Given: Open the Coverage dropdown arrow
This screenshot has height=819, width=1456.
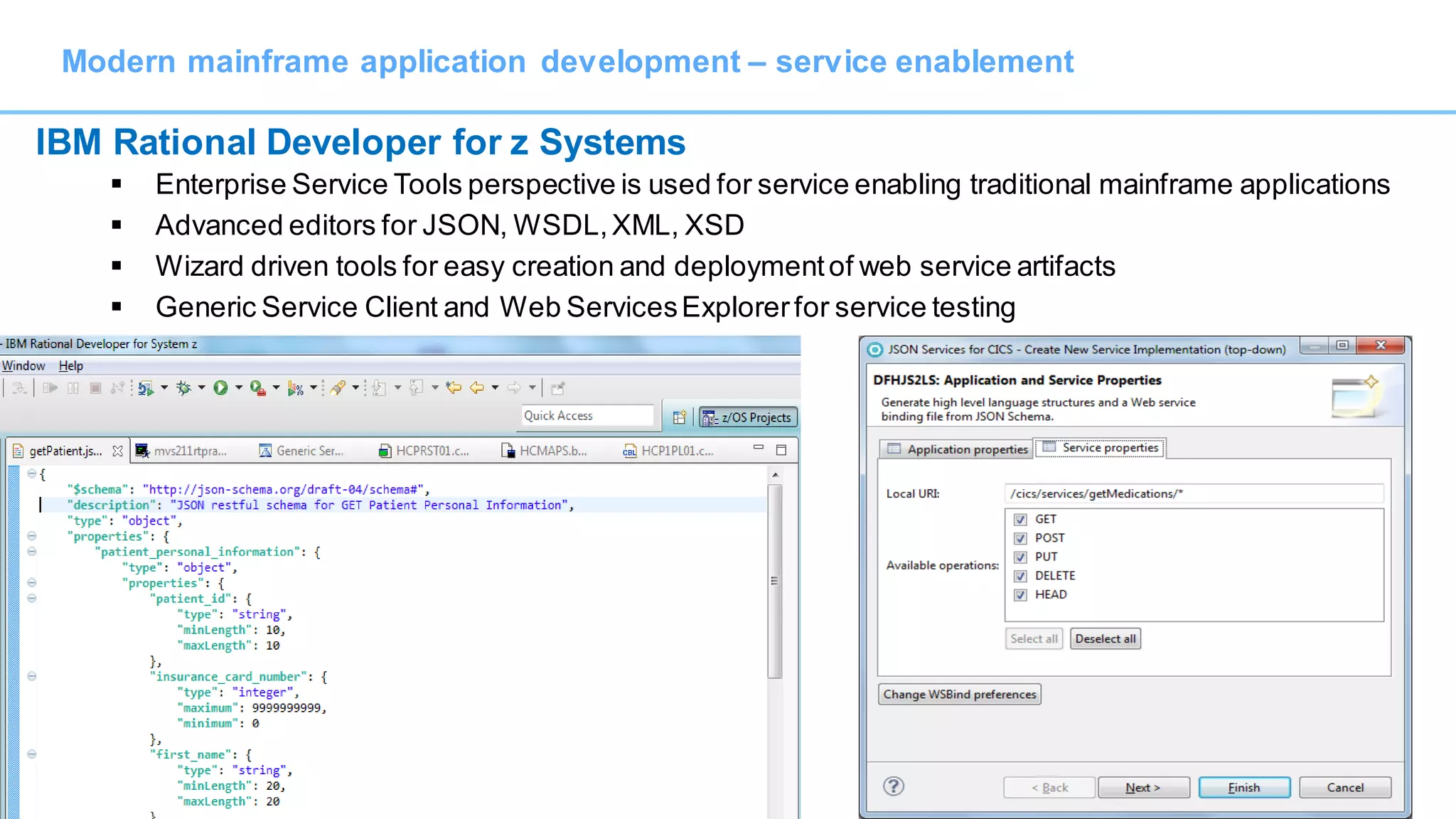Looking at the screenshot, I should (x=314, y=388).
